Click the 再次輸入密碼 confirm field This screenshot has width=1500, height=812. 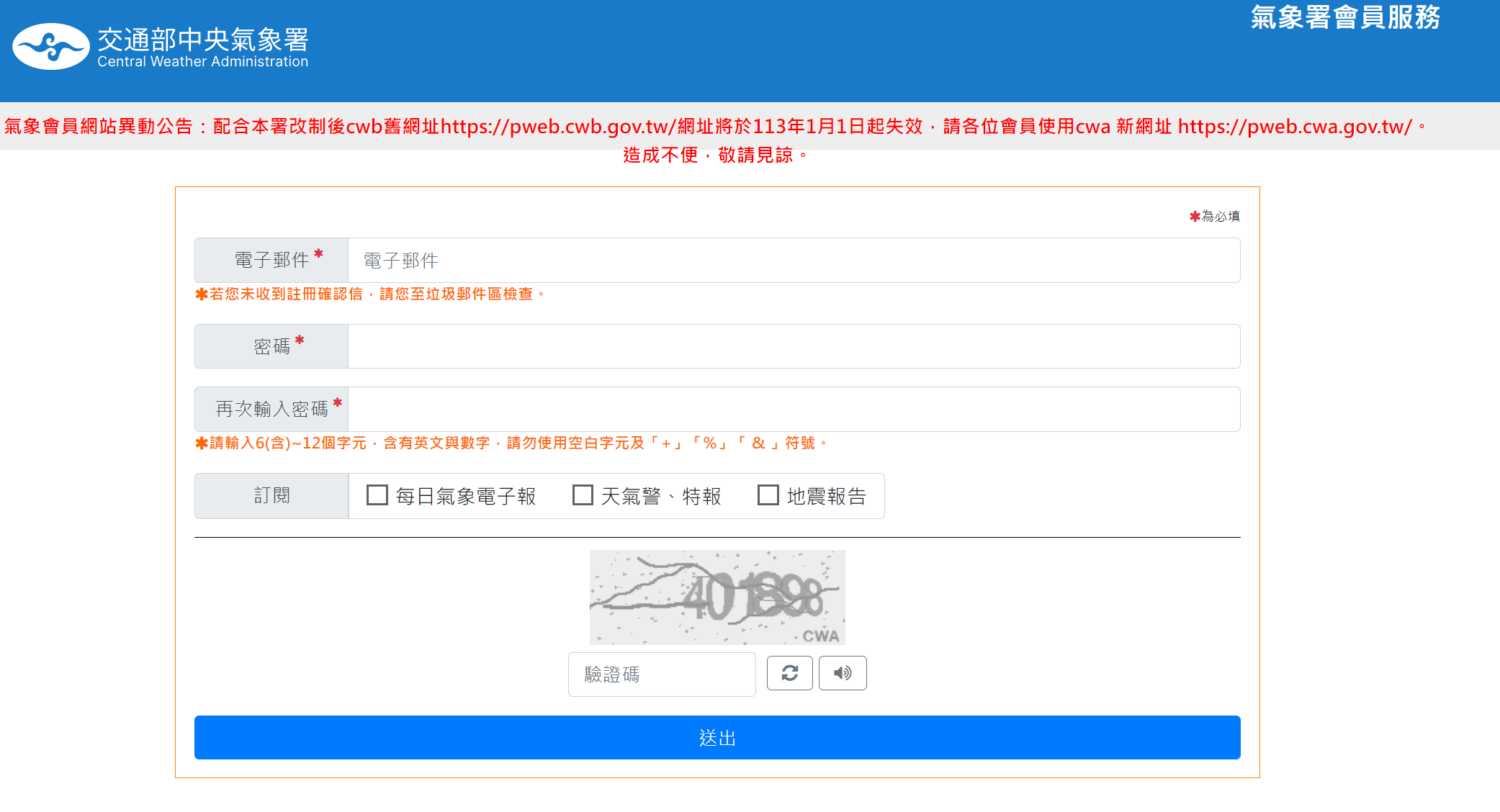(793, 409)
